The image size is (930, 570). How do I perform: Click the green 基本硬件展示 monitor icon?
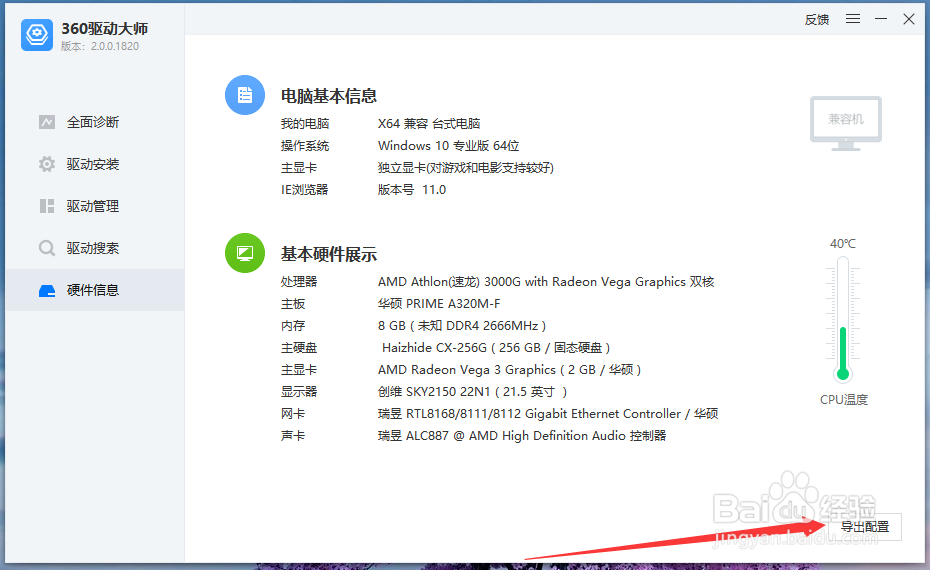click(245, 253)
